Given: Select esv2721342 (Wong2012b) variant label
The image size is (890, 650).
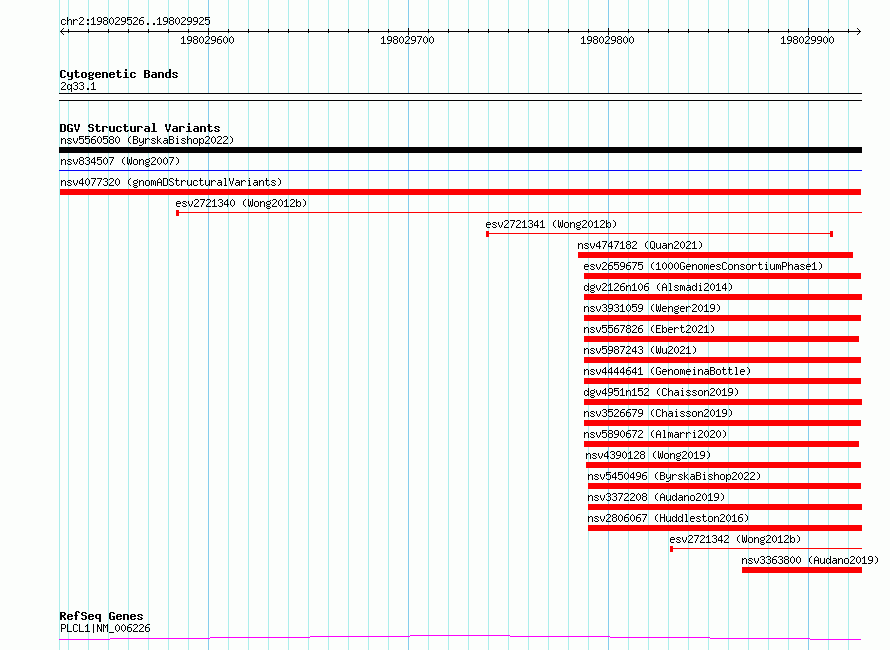Looking at the screenshot, I should (x=736, y=539).
